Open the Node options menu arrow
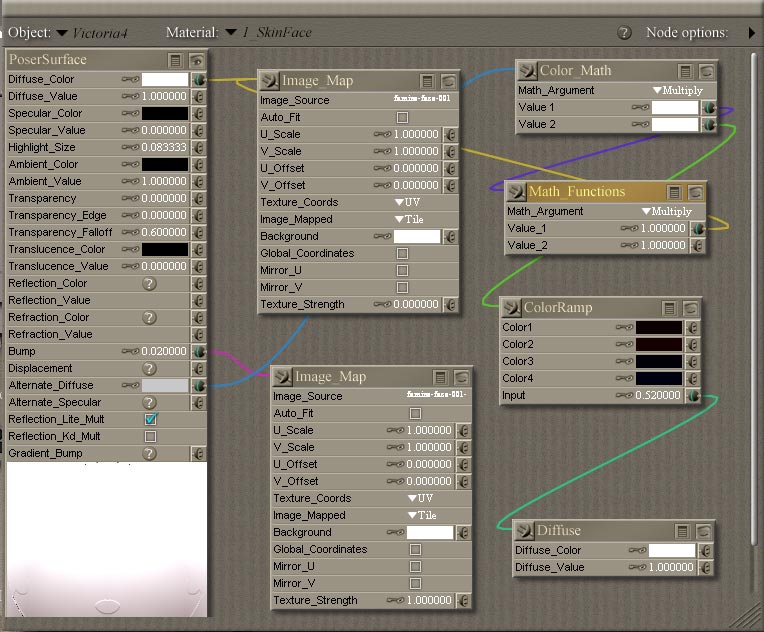 (x=751, y=33)
